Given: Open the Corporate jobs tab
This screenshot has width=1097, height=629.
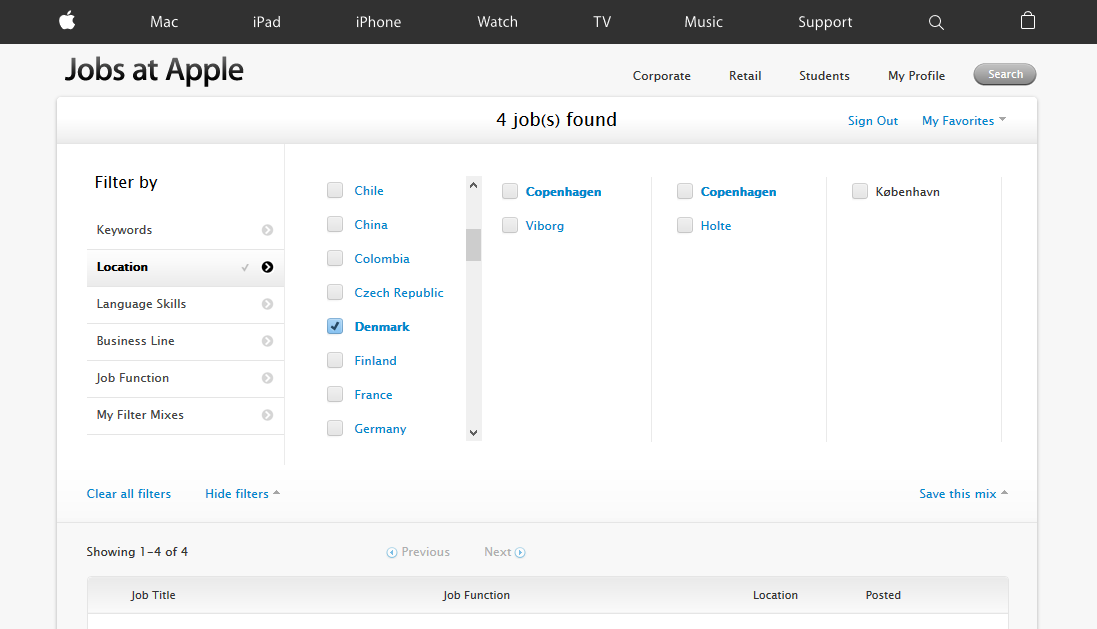Looking at the screenshot, I should [662, 76].
